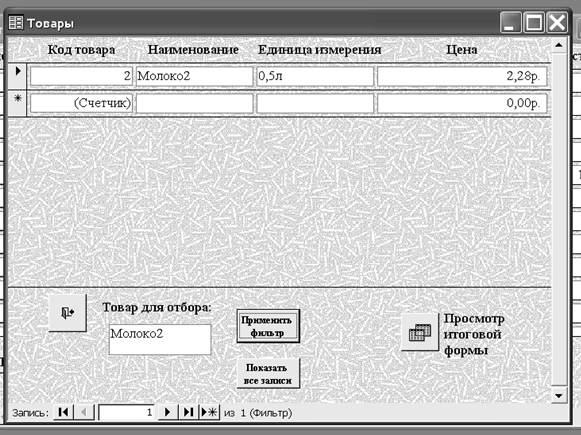Click the exit door icon button
This screenshot has height=435, width=581.
coord(68,313)
